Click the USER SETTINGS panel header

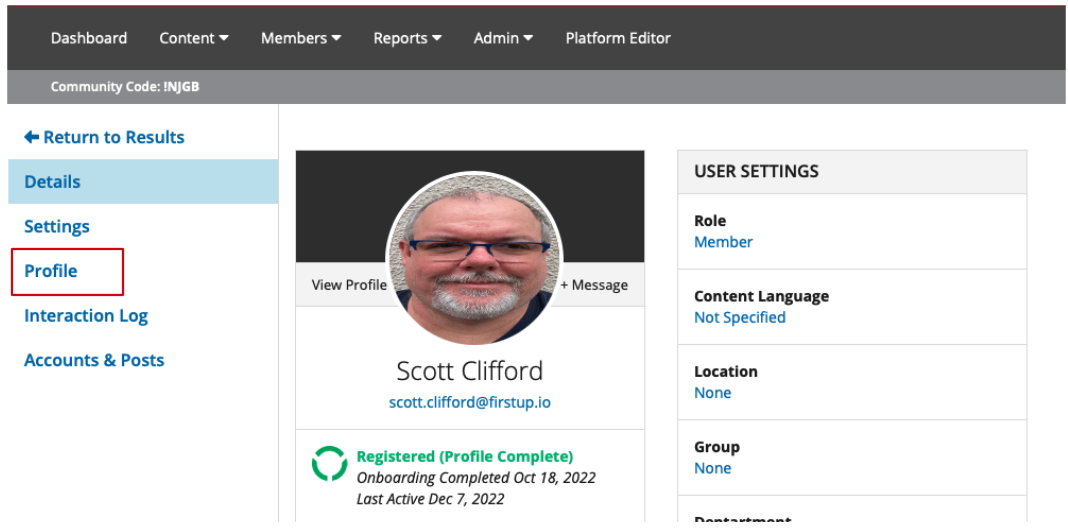tap(852, 172)
